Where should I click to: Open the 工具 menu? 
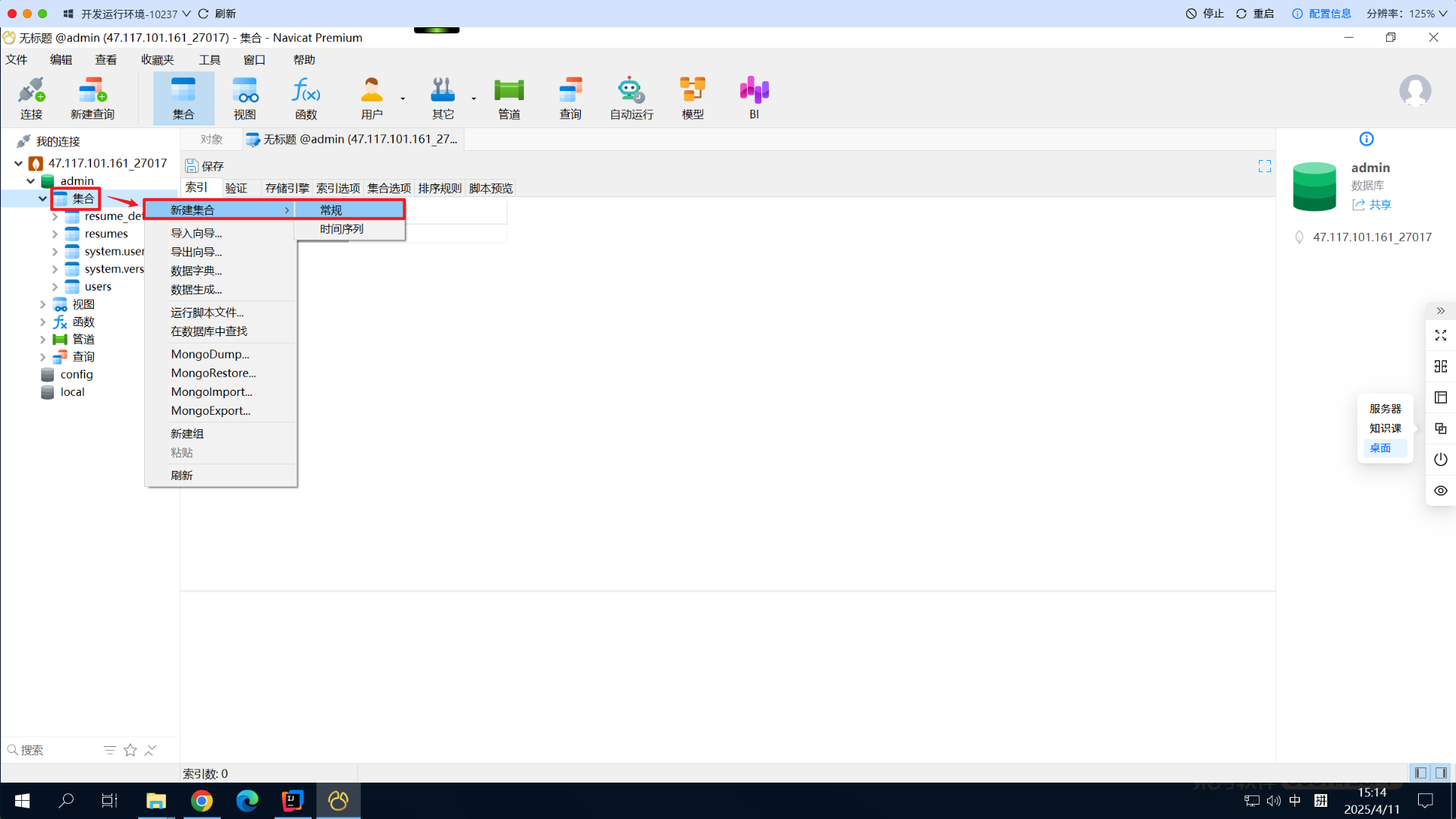(209, 60)
